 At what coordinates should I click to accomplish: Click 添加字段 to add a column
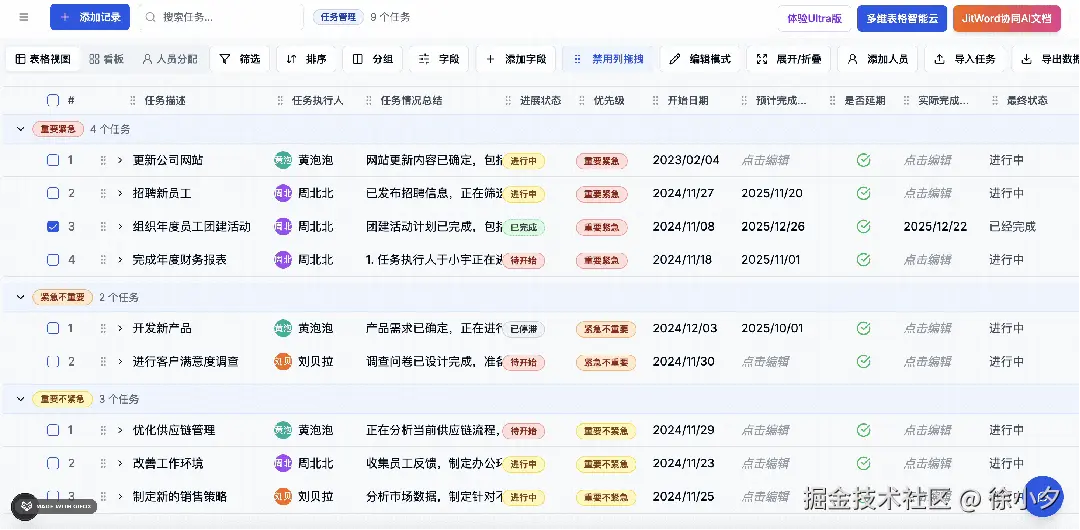(x=516, y=59)
